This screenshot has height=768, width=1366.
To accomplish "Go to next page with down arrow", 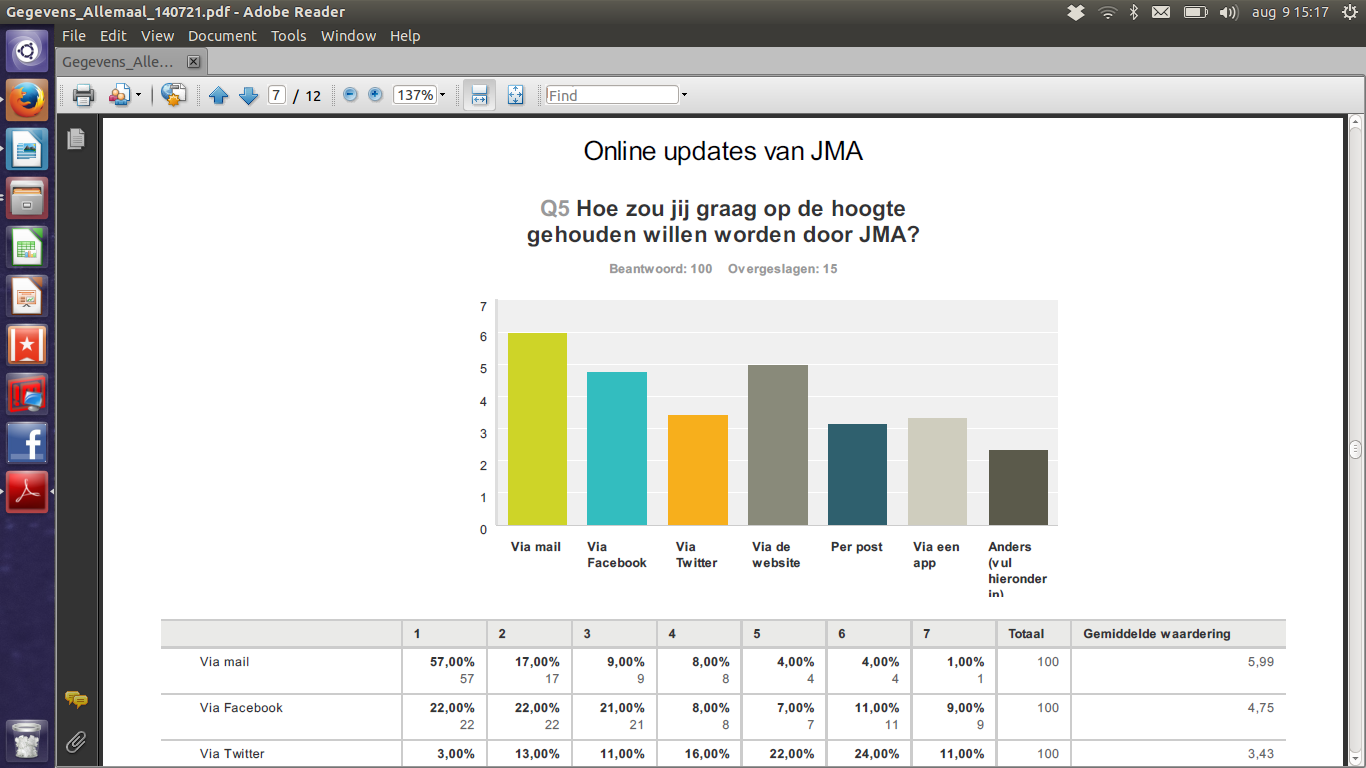I will tap(249, 95).
